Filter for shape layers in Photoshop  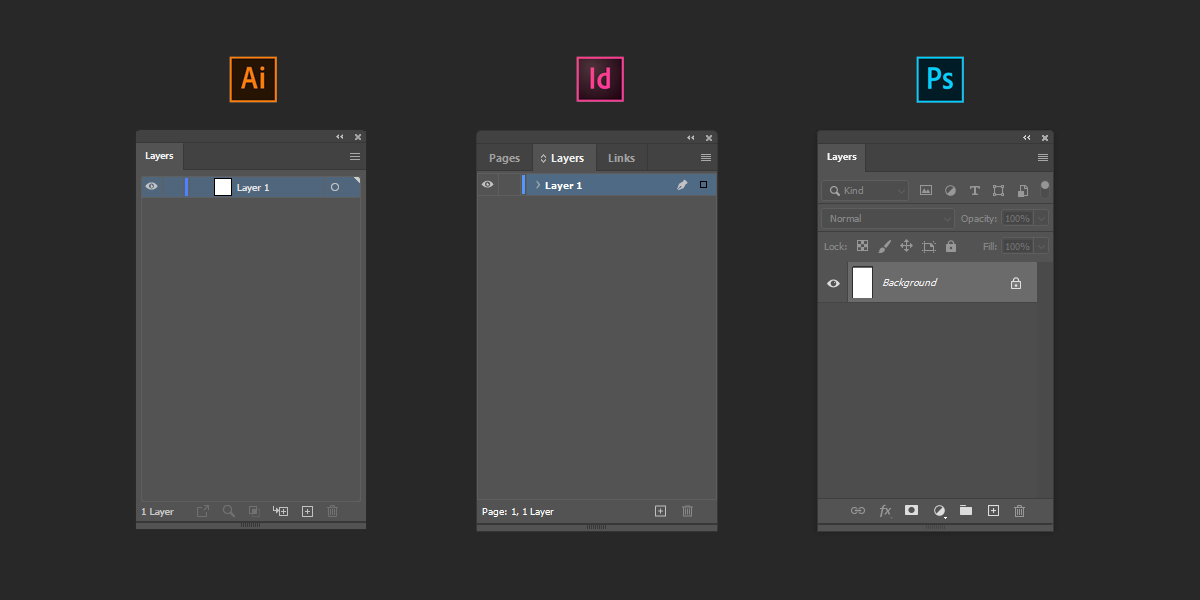(x=998, y=190)
